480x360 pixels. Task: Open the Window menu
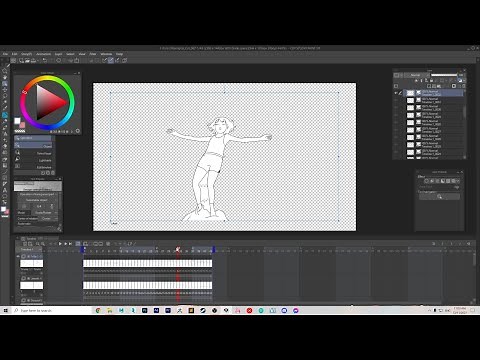(x=106, y=54)
